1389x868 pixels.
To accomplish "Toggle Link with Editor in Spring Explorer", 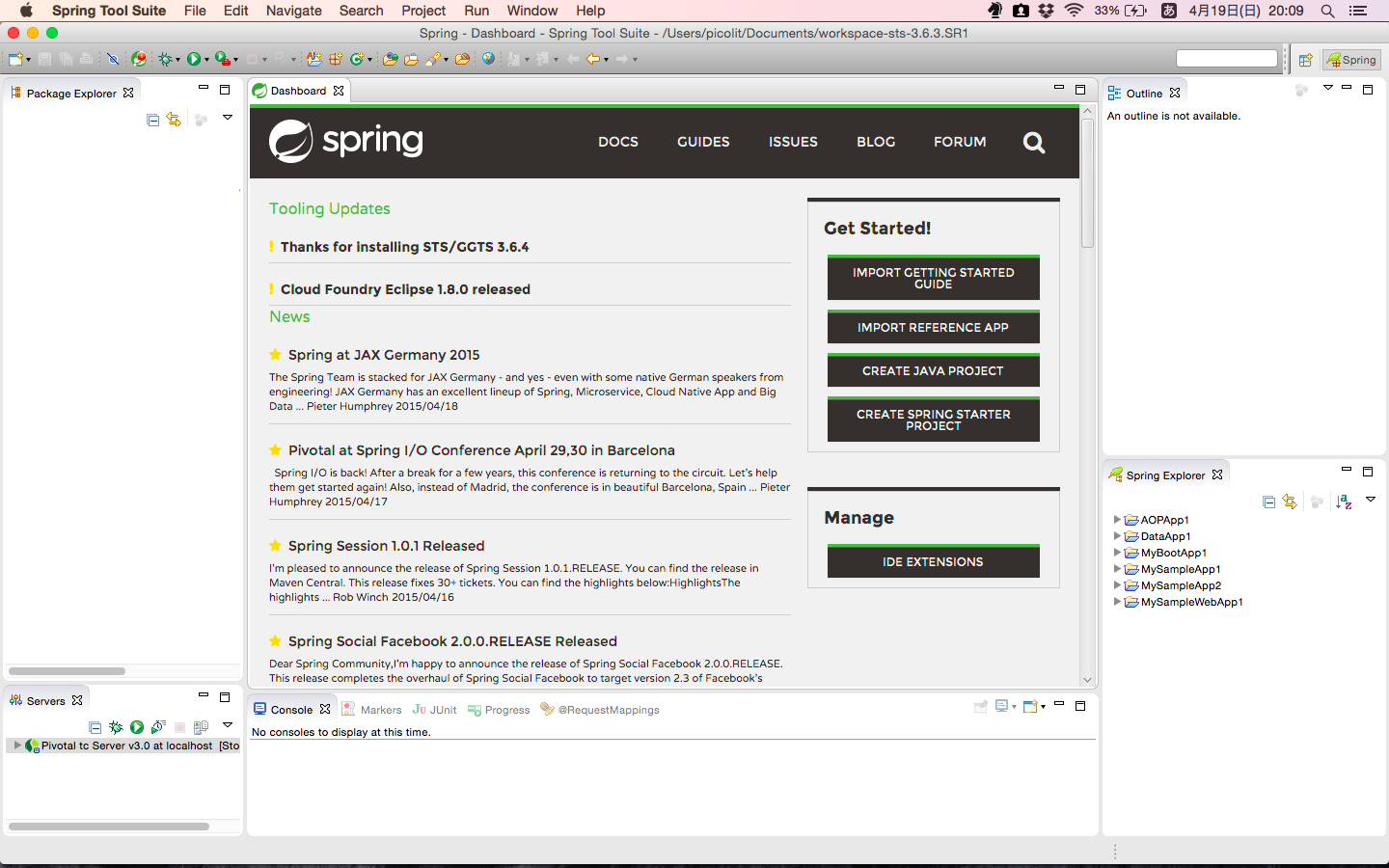I will coord(1290,502).
